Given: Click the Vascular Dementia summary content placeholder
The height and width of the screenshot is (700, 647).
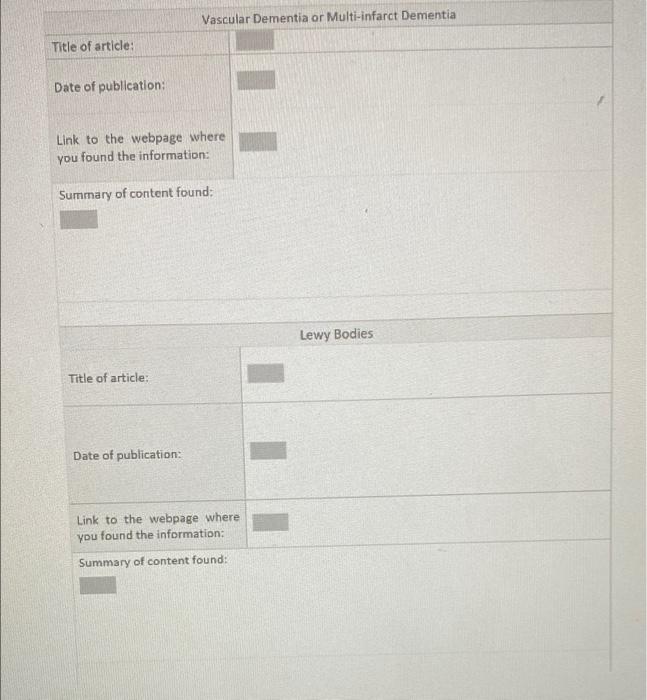Looking at the screenshot, I should point(79,219).
